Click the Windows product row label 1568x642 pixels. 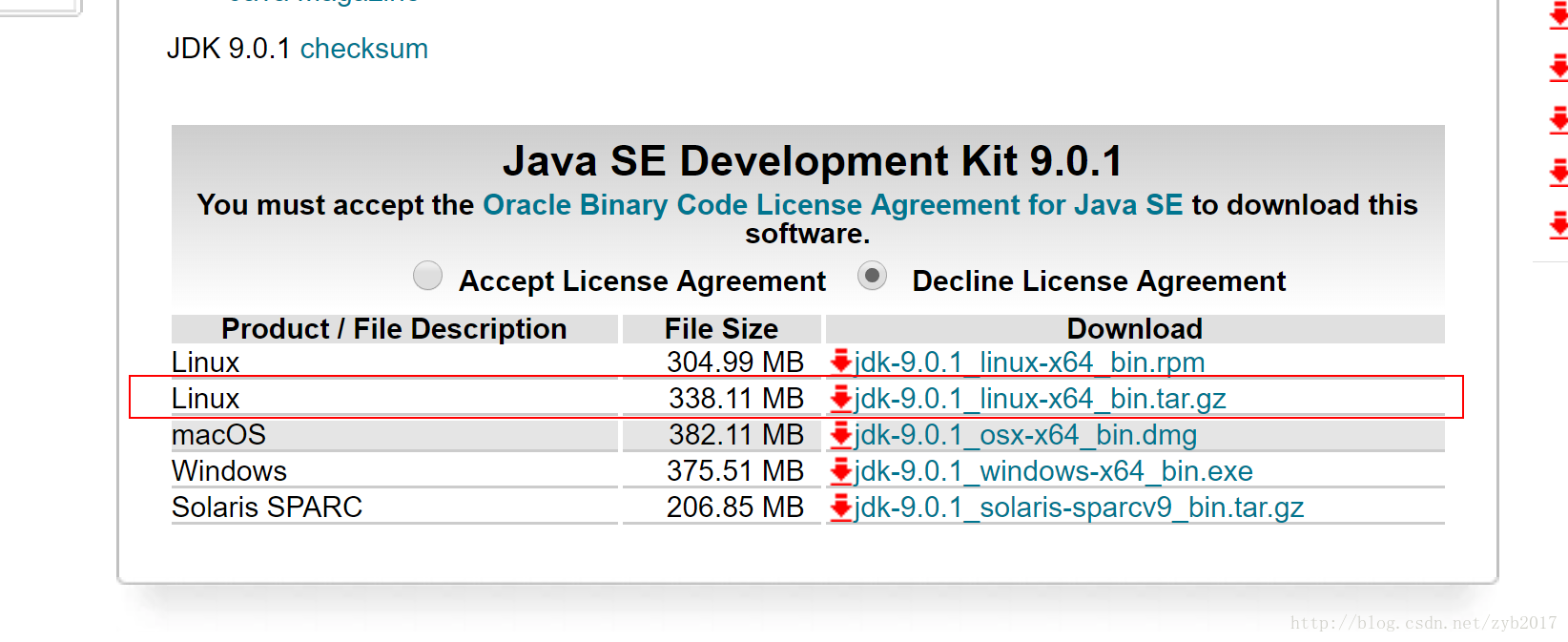tap(229, 471)
